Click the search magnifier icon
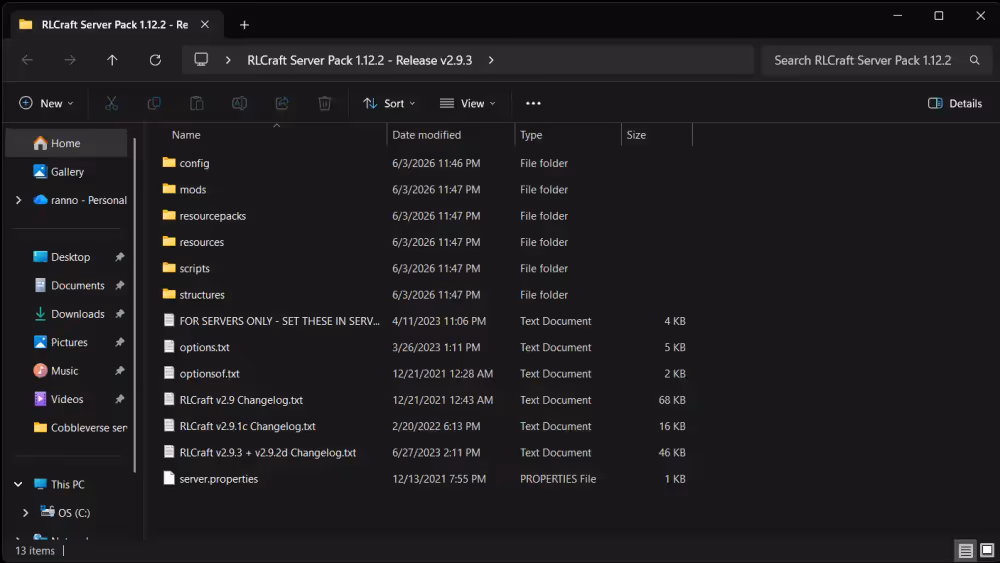Viewport: 1000px width, 563px height. 974,60
